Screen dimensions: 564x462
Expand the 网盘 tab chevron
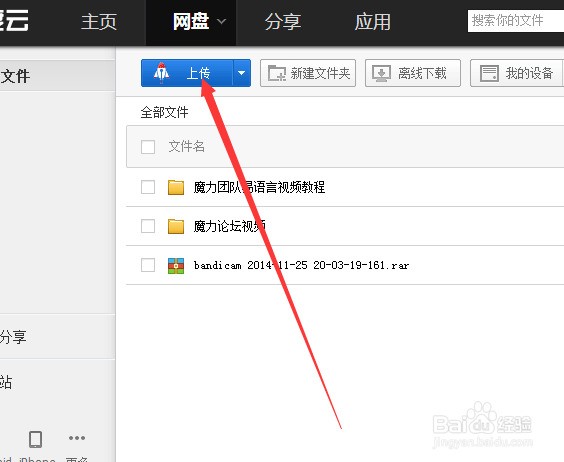point(222,22)
